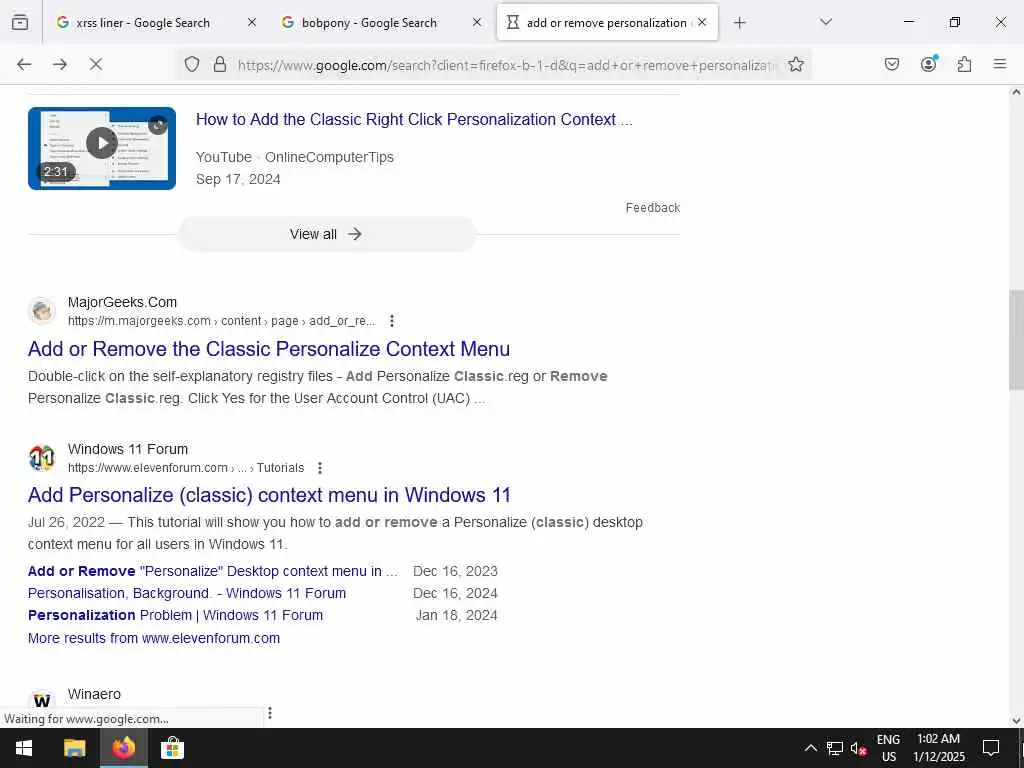Open Microsoft Store from taskbar
Image resolution: width=1024 pixels, height=768 pixels.
(x=172, y=748)
